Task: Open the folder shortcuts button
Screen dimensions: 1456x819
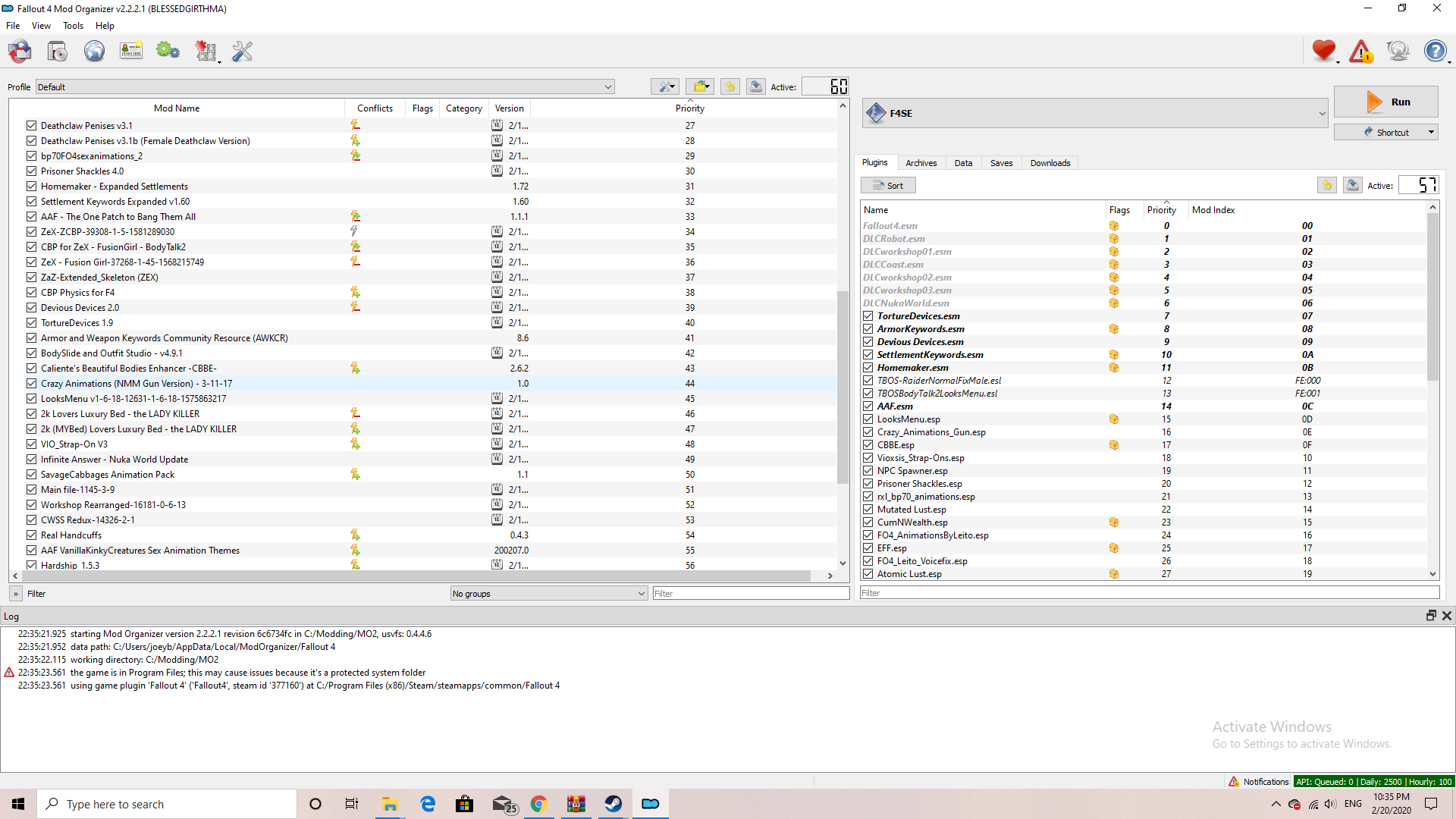Action: point(700,86)
